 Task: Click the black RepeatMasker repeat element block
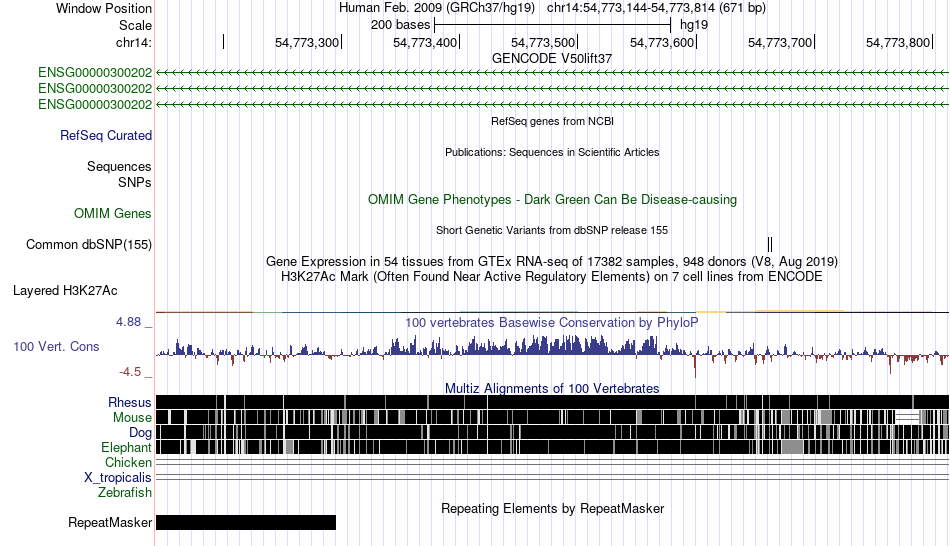pyautogui.click(x=246, y=522)
